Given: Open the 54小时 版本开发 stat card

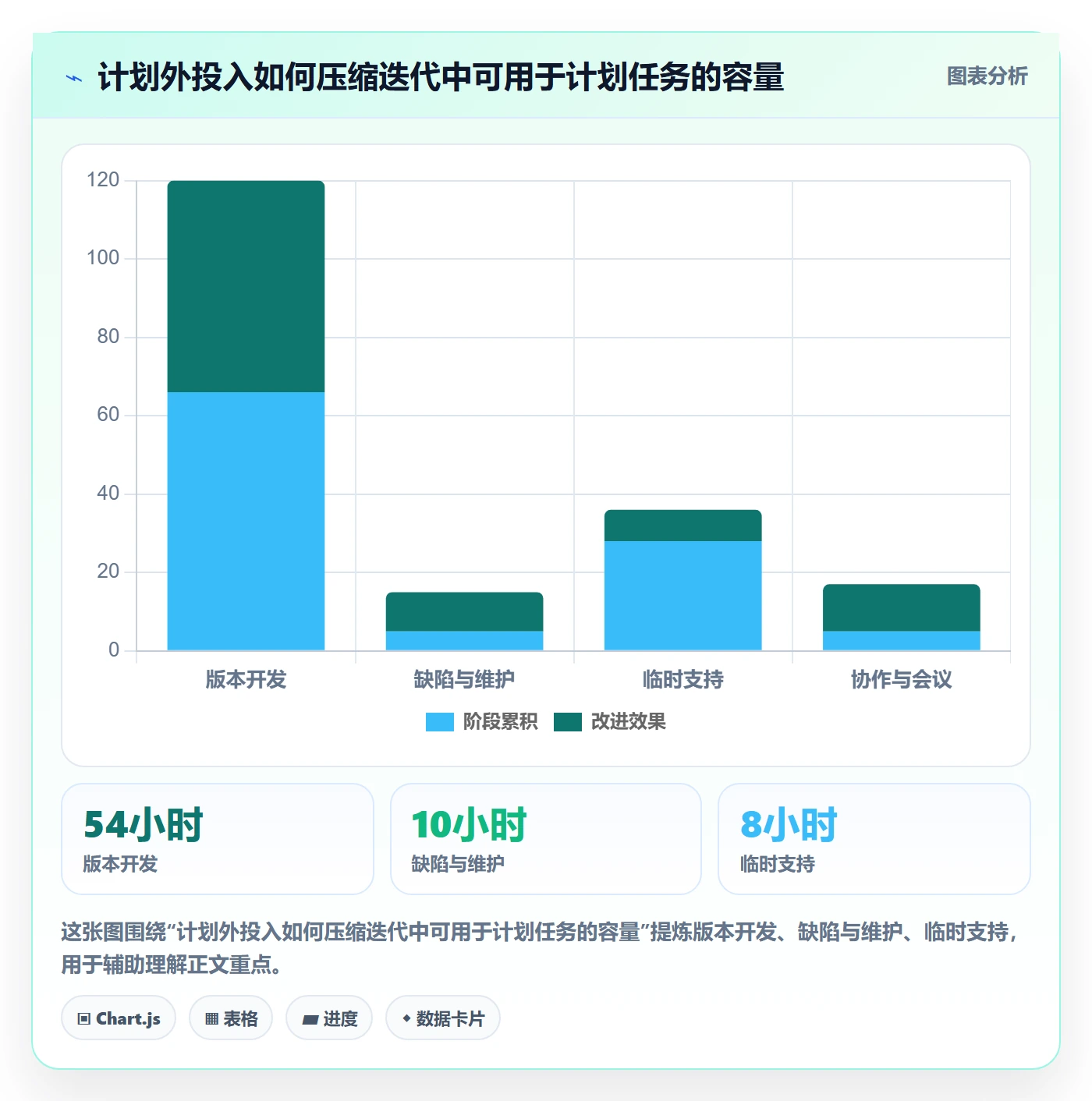Looking at the screenshot, I should [x=218, y=839].
